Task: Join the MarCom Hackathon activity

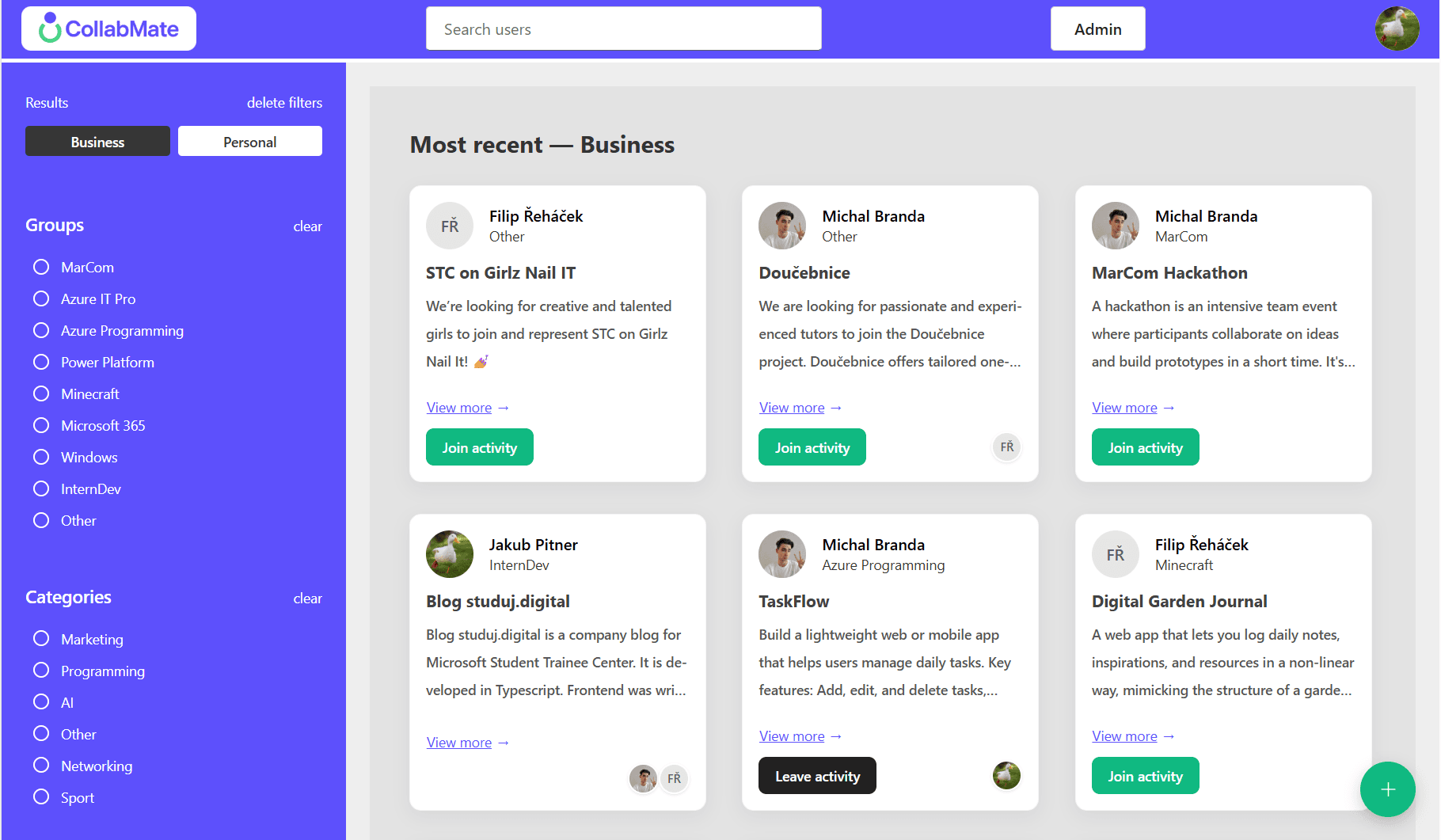Action: (1145, 447)
